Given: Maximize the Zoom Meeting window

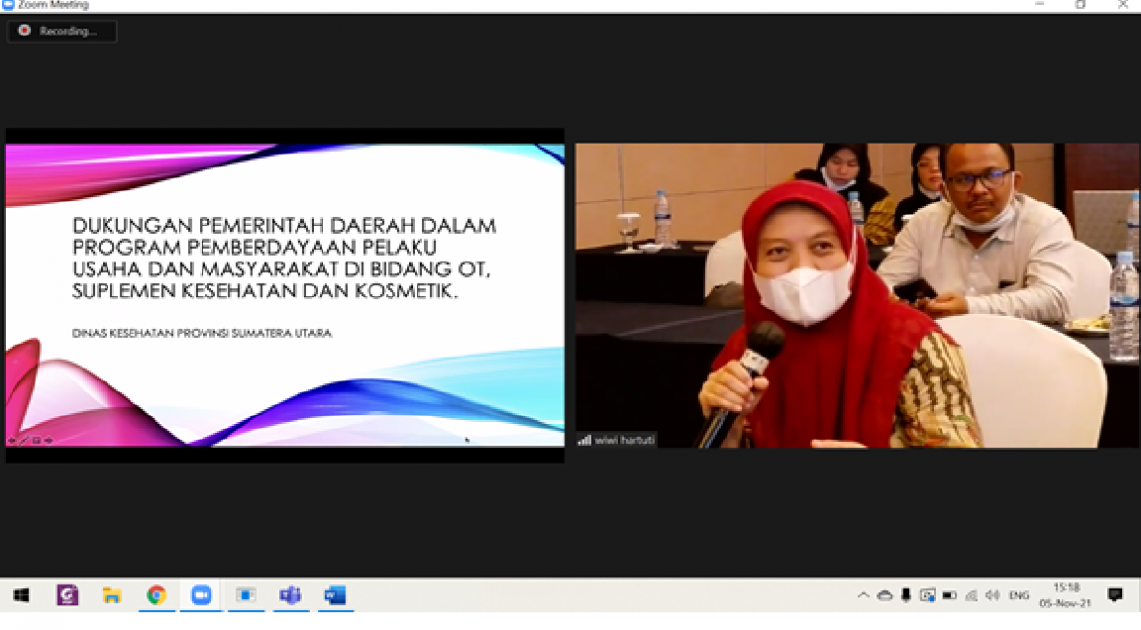Looking at the screenshot, I should (1081, 5).
